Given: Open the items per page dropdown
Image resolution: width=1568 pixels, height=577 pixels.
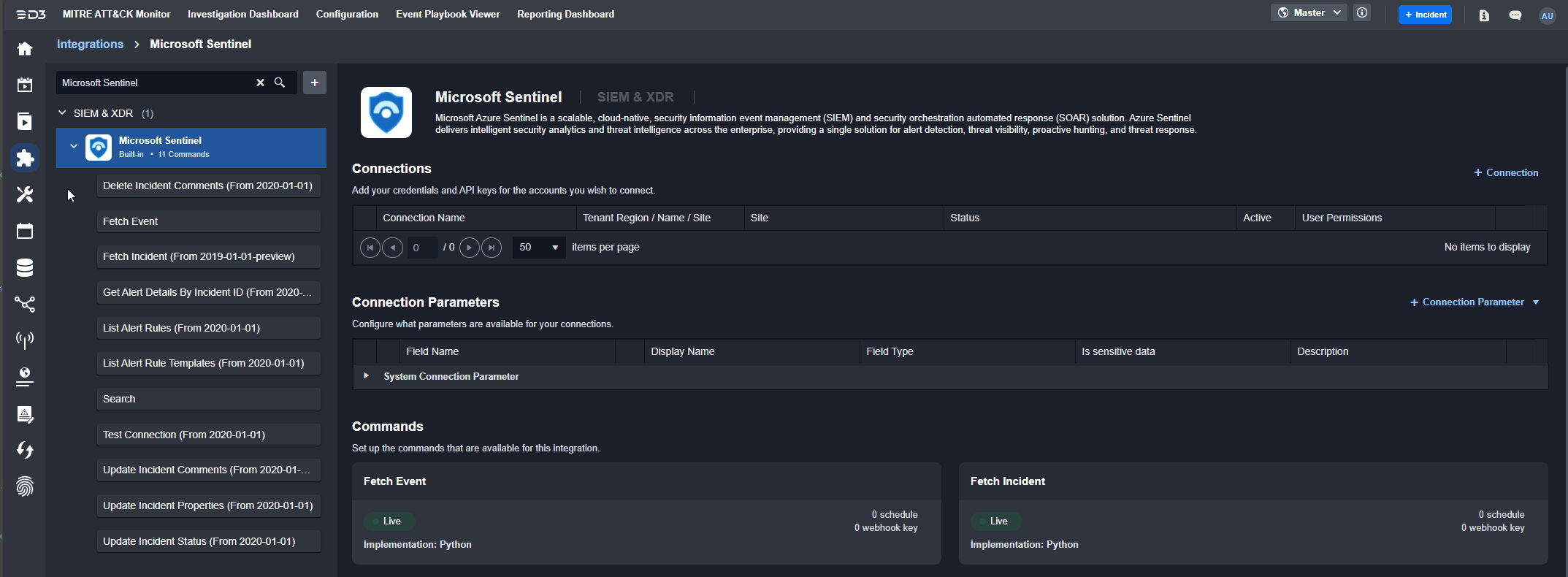Looking at the screenshot, I should pos(539,248).
